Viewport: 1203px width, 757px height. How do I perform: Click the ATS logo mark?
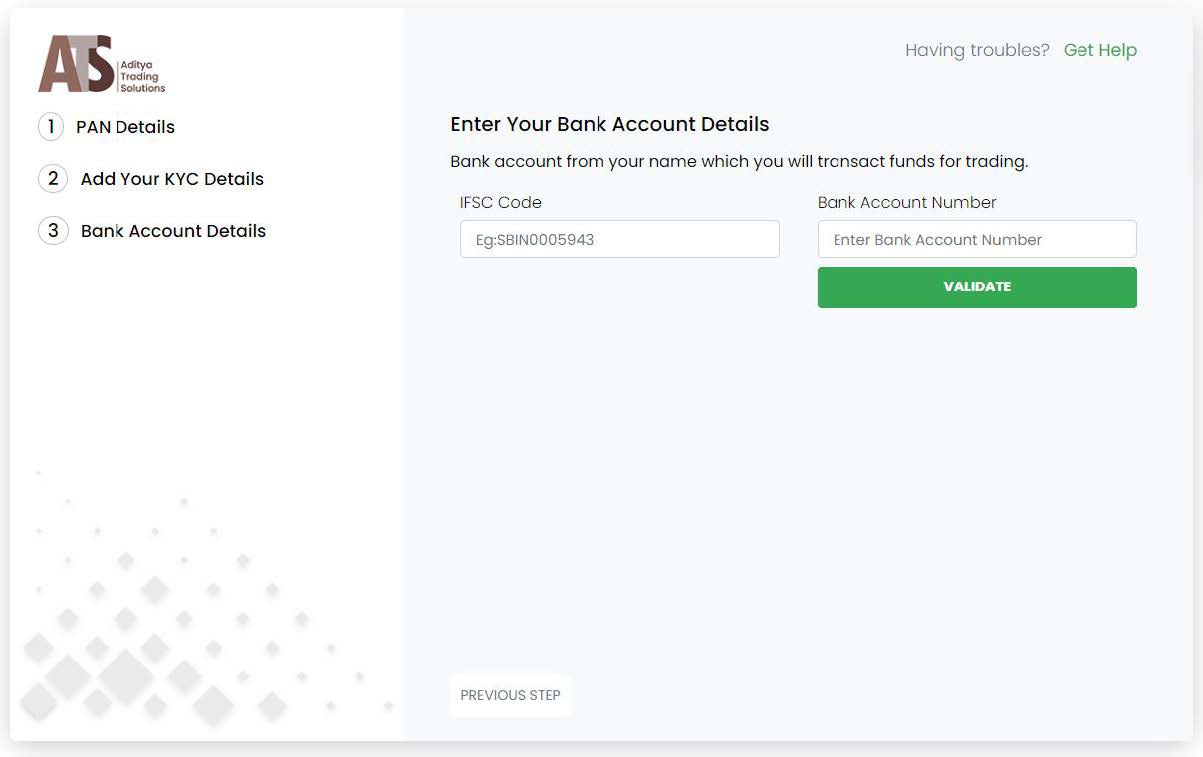pos(76,64)
